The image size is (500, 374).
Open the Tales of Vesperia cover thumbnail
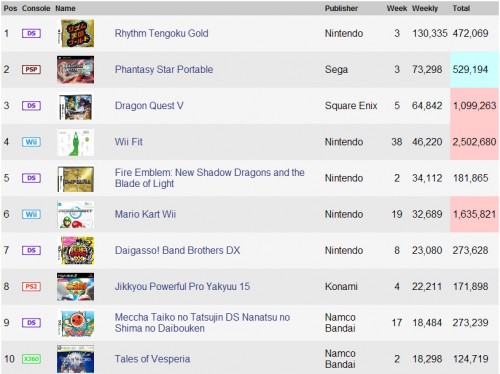[76, 359]
